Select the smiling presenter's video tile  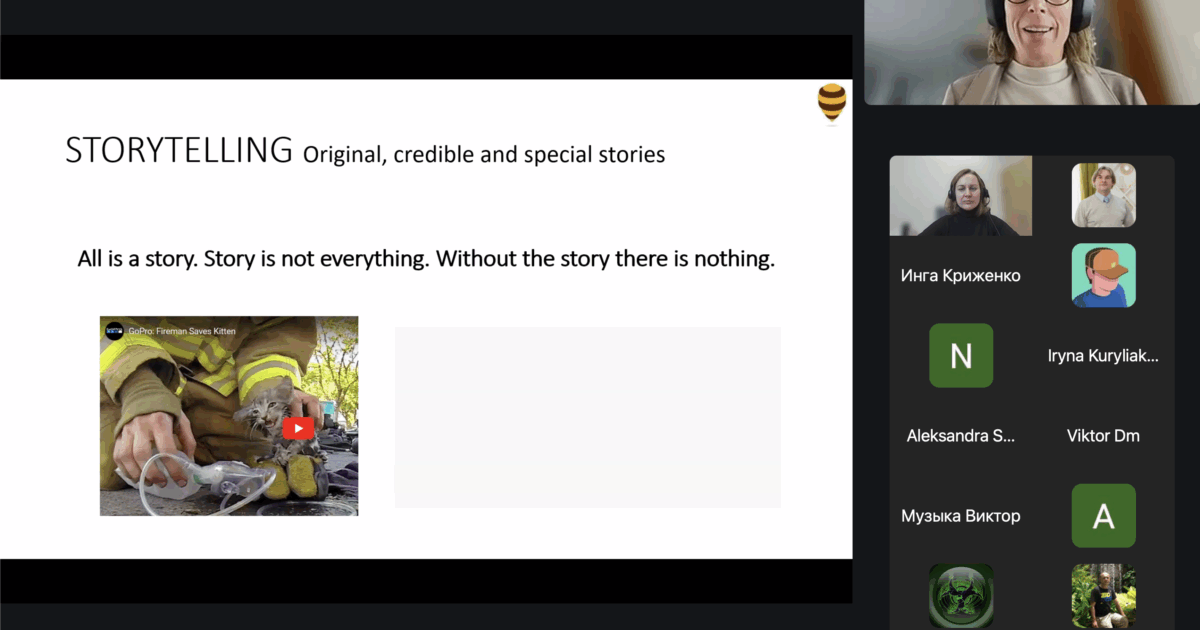(1031, 52)
